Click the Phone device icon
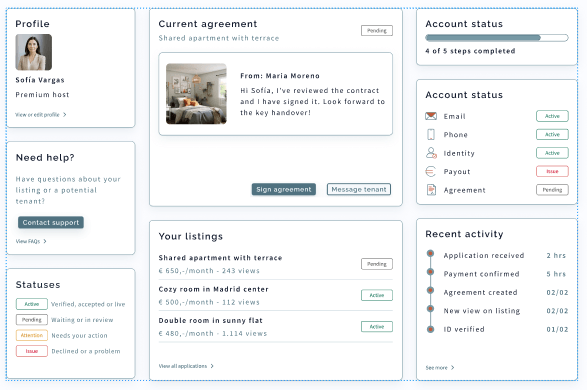Screen dimensions: 587x390 coord(431,134)
